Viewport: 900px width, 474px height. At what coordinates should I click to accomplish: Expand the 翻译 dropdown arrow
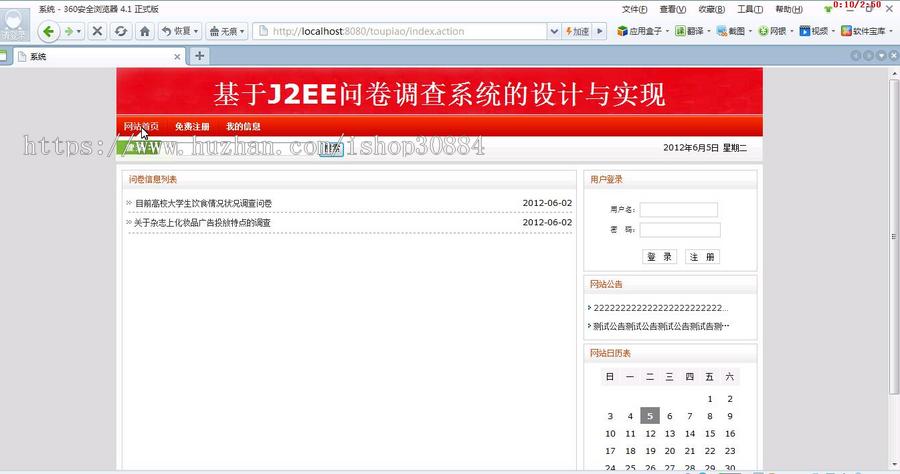(x=708, y=31)
